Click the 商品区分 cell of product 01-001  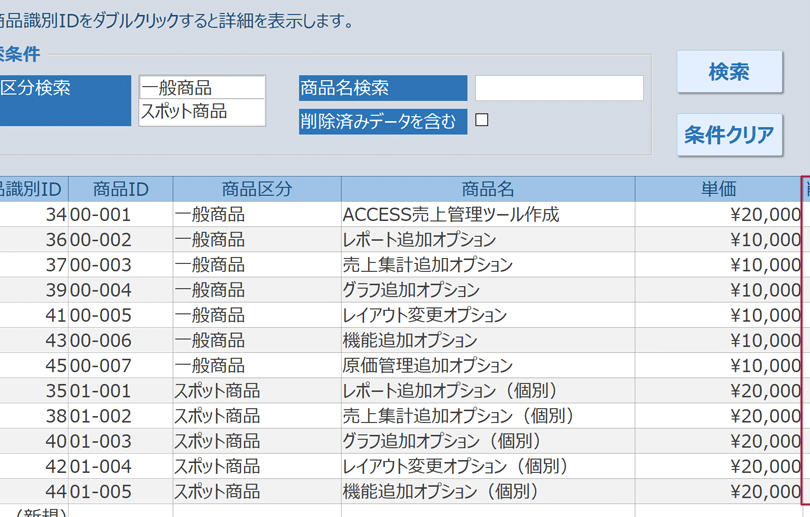pos(256,390)
